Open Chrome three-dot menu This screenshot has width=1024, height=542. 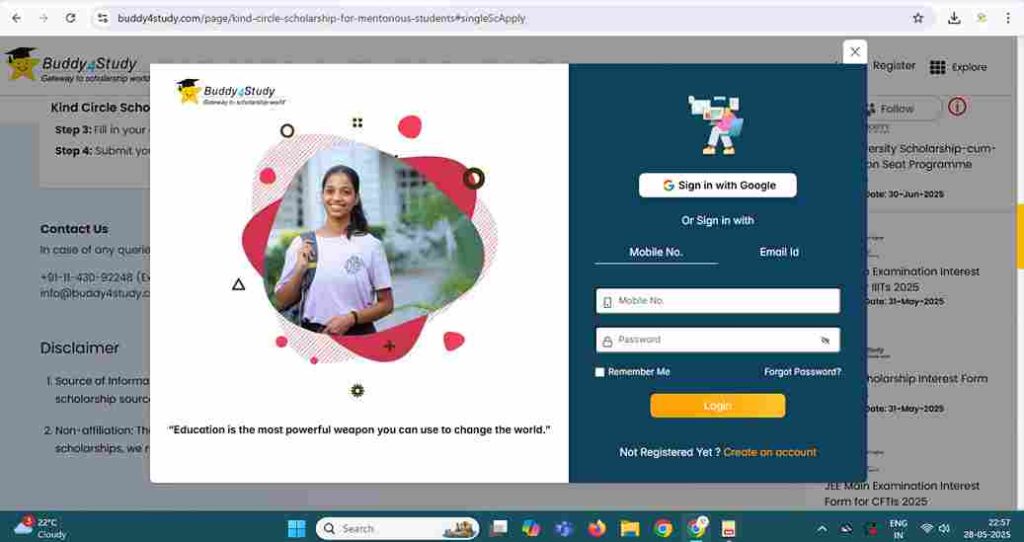tap(1007, 18)
